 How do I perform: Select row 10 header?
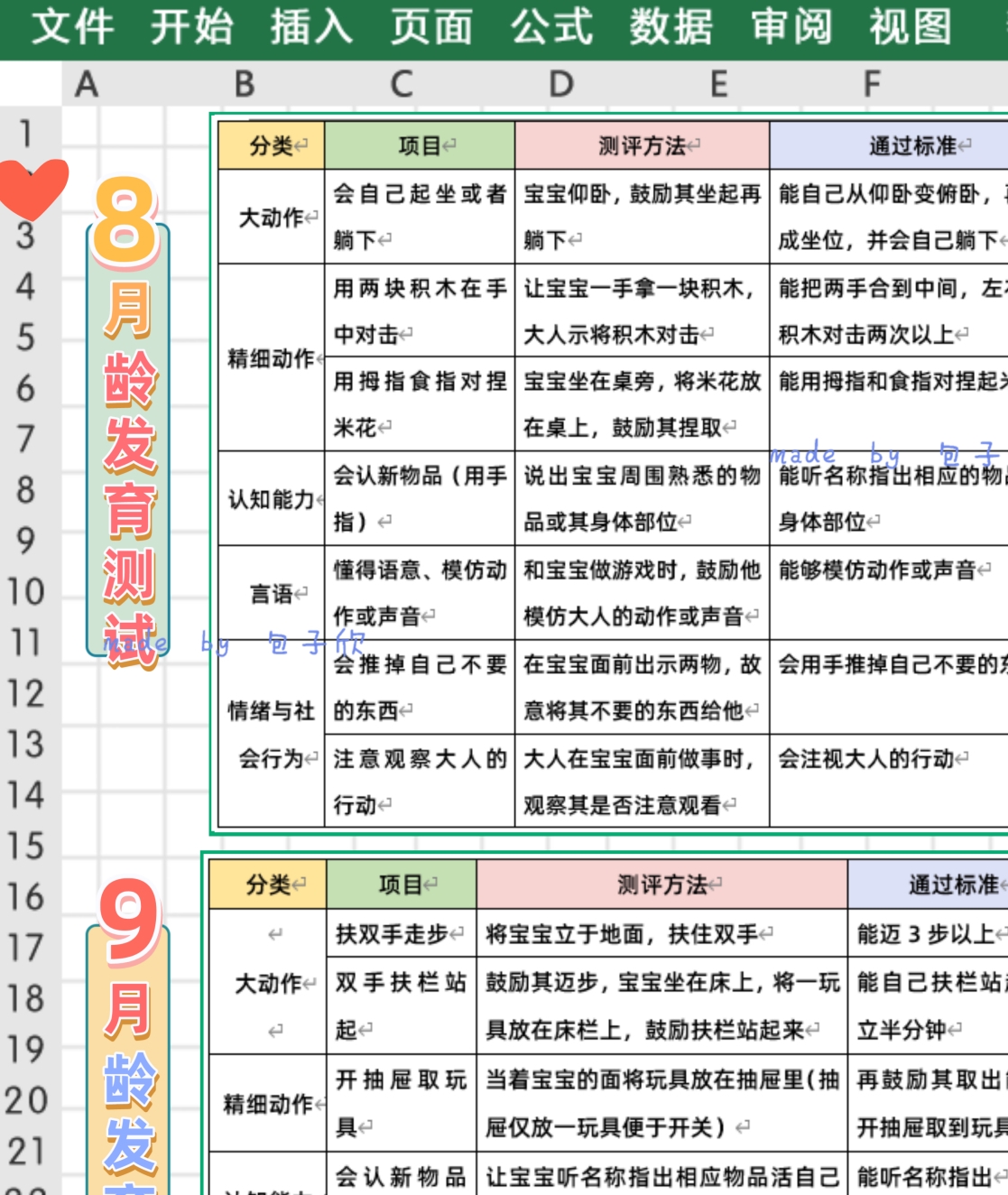coord(26,592)
